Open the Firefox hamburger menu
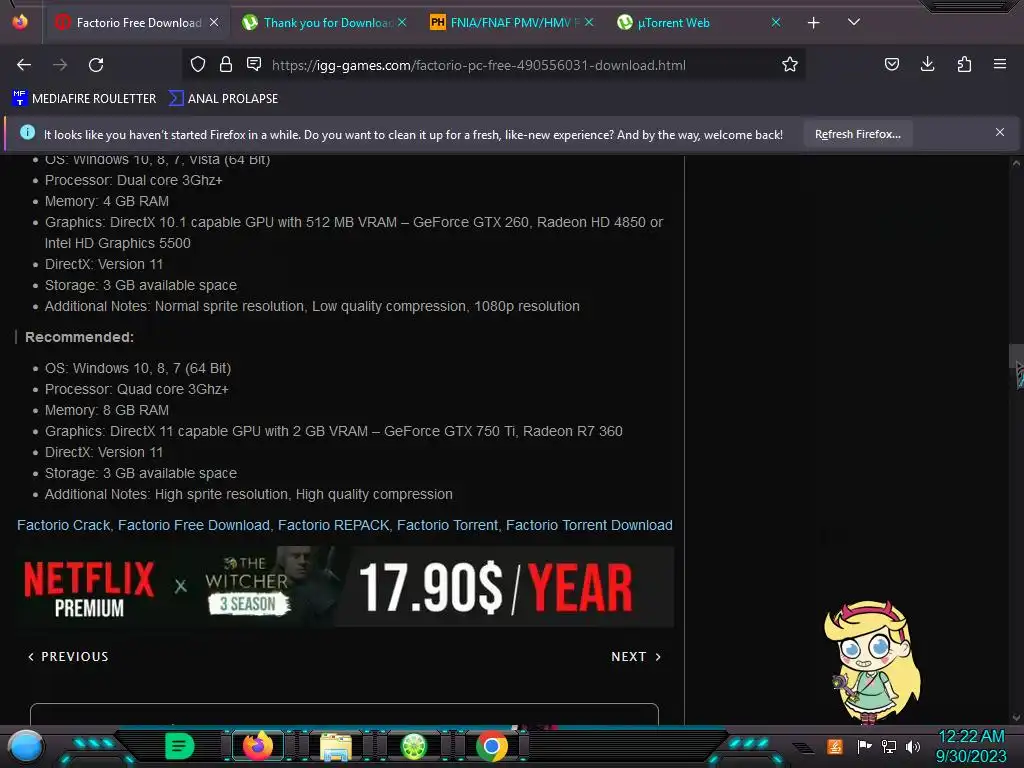 999,64
